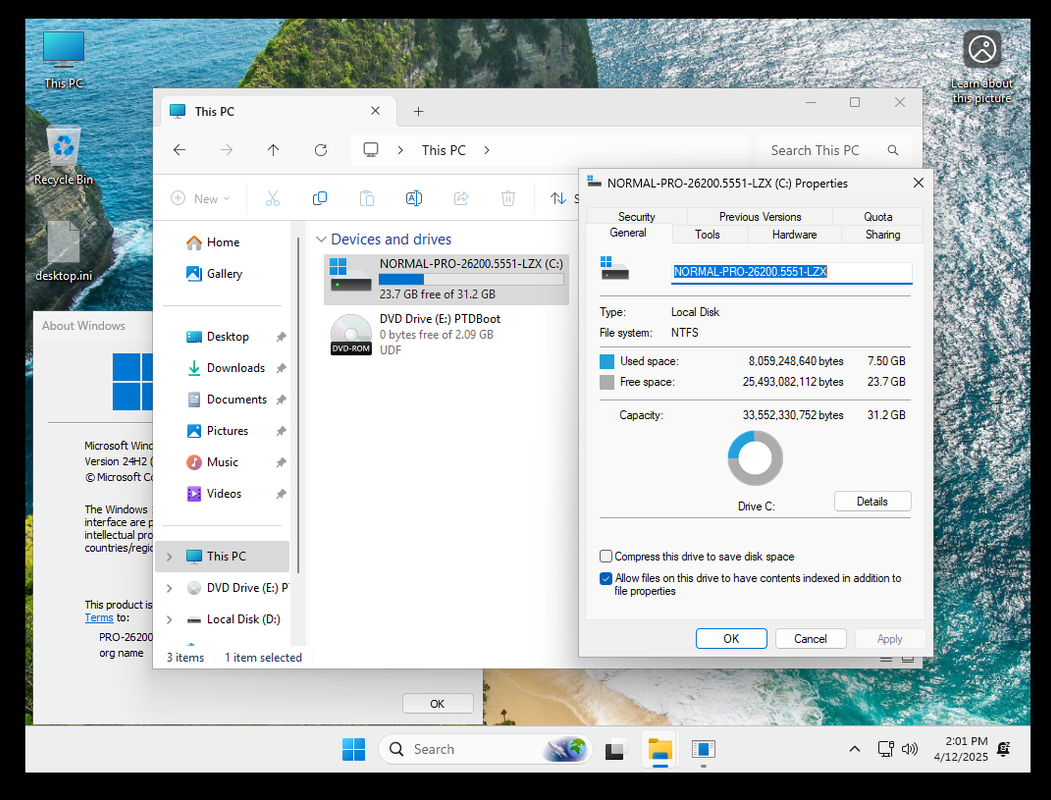The height and width of the screenshot is (800, 1051).
Task: Close the This PC tab
Action: (x=375, y=111)
